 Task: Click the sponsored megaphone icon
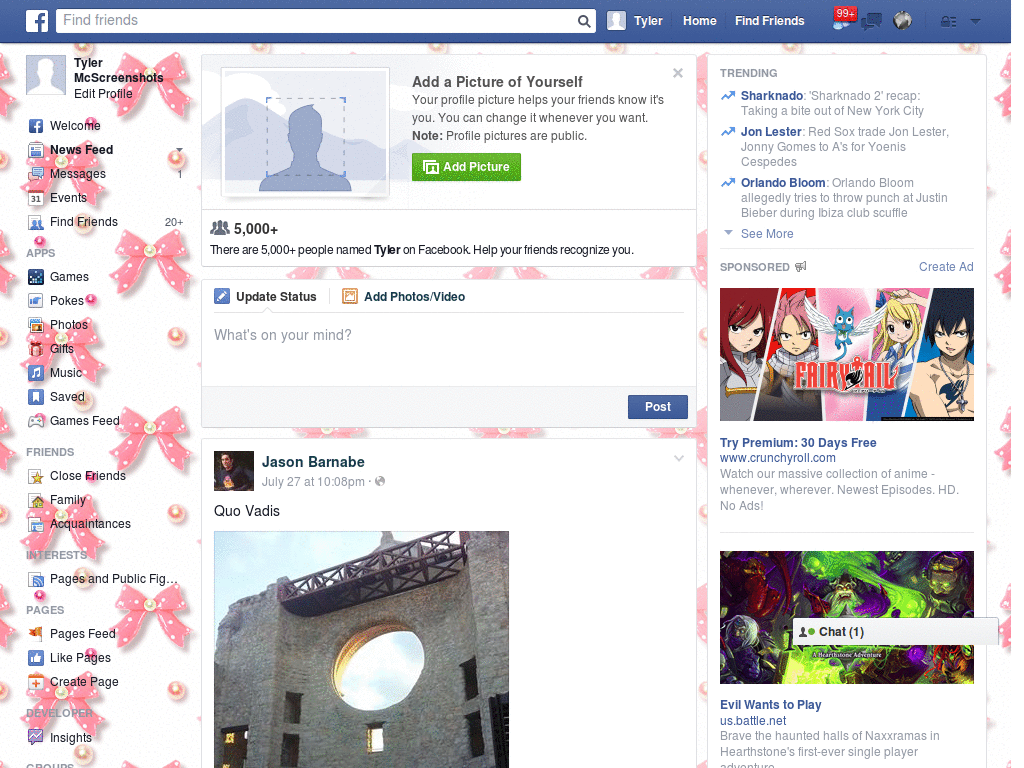click(x=801, y=266)
